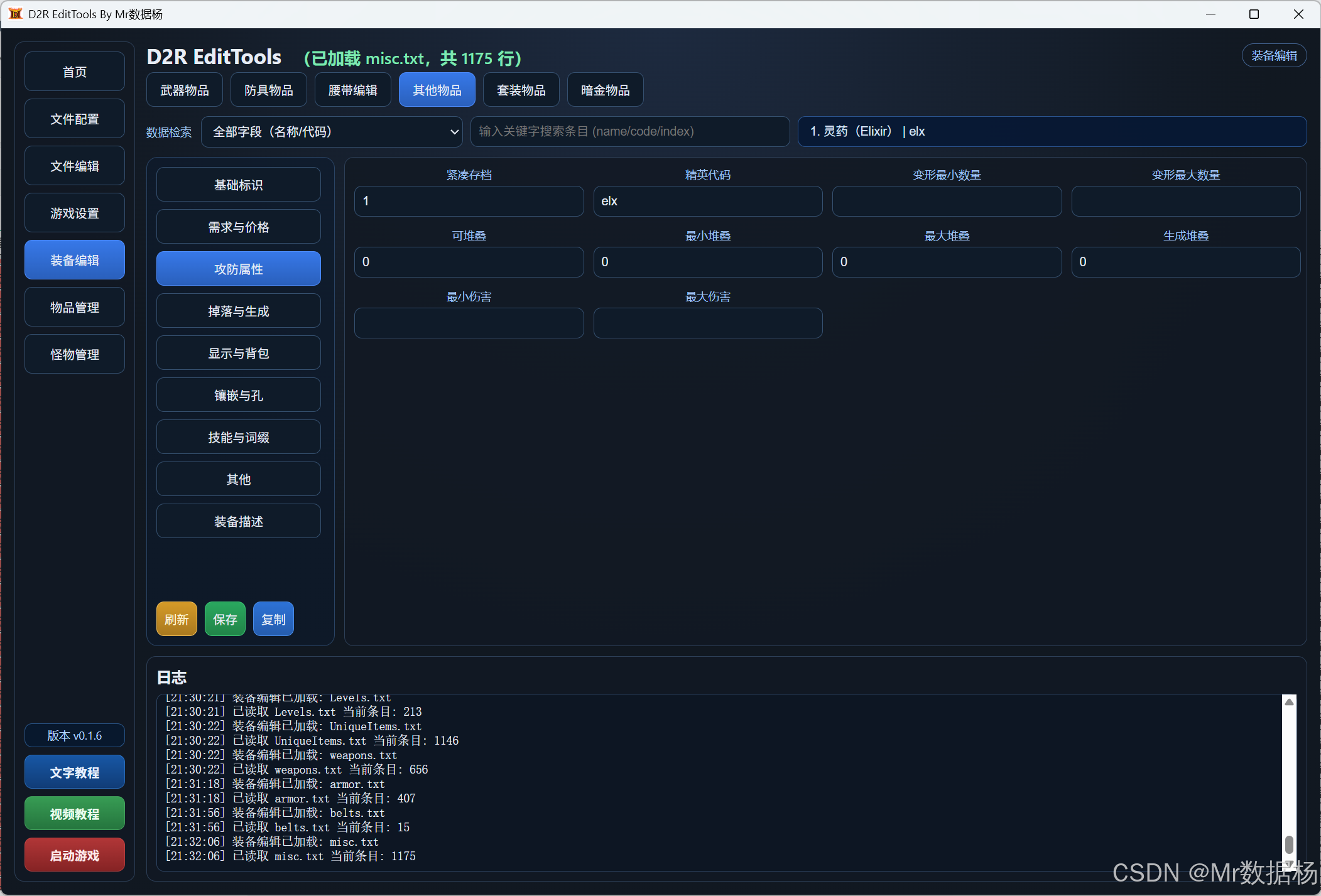This screenshot has width=1321, height=896.
Task: Open the 视频教程 video tutorial
Action: click(75, 814)
